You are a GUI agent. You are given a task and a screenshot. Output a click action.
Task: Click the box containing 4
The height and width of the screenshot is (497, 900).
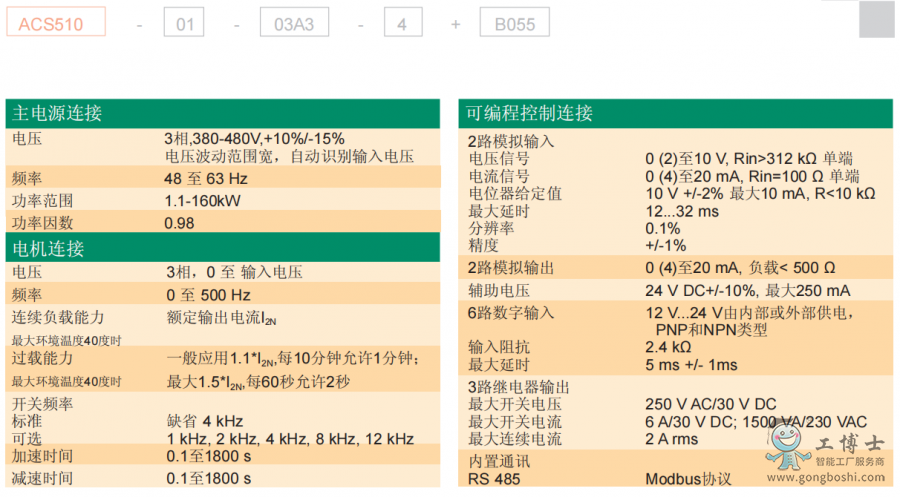pos(402,22)
